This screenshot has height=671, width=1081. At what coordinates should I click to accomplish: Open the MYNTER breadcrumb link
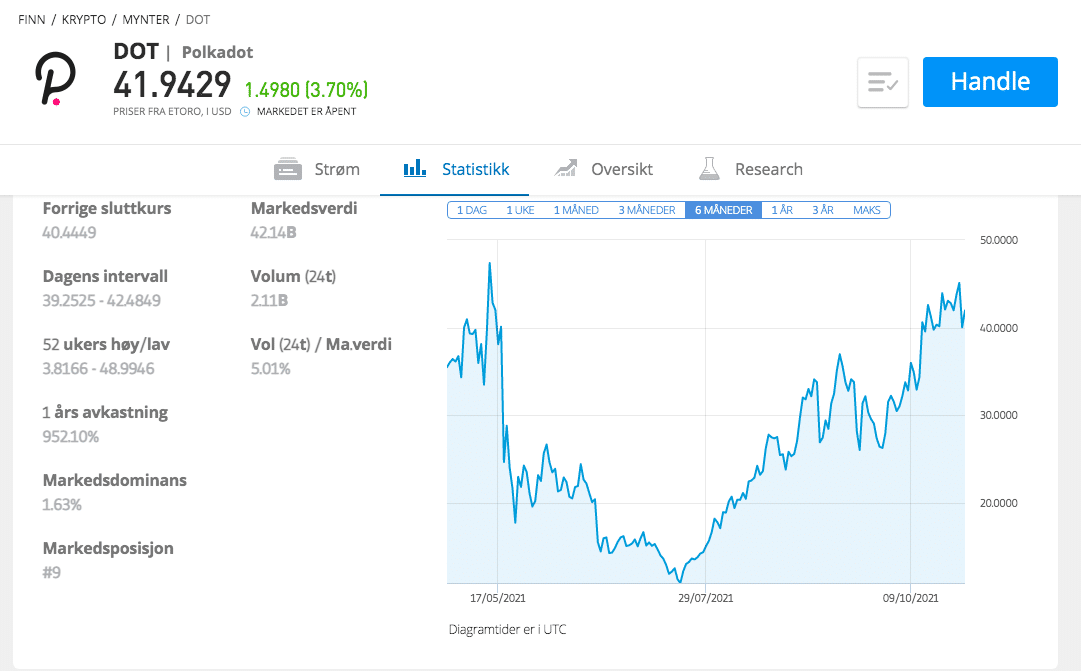coord(147,19)
